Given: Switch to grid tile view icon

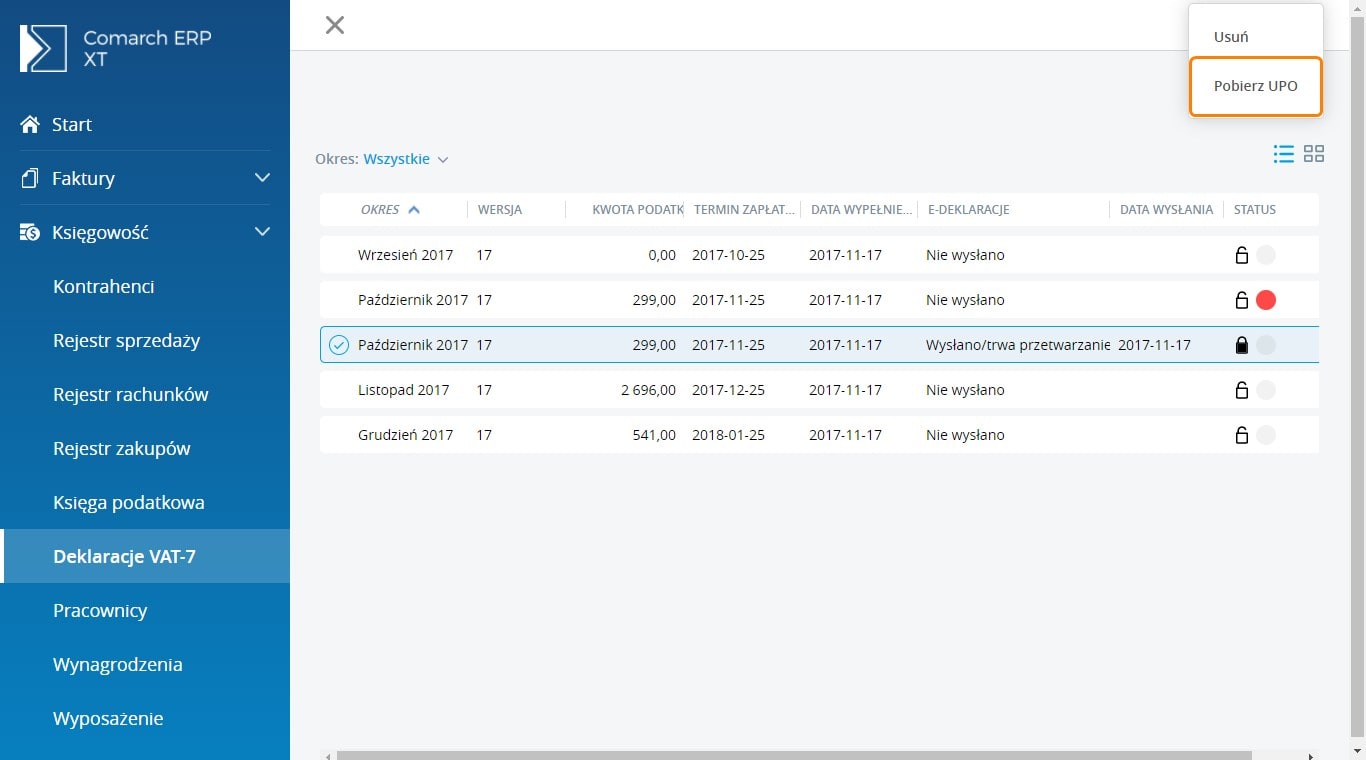Looking at the screenshot, I should pyautogui.click(x=1314, y=154).
